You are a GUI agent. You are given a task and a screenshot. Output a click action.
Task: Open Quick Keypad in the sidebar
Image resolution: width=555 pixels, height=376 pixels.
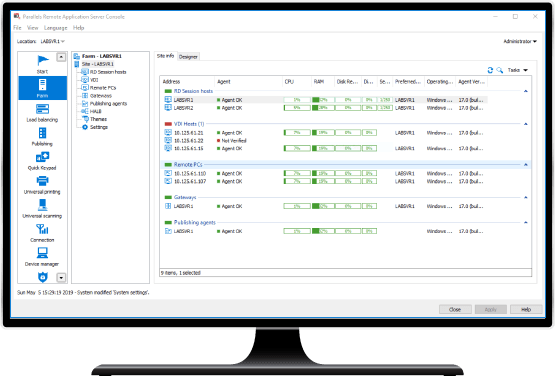click(x=42, y=157)
